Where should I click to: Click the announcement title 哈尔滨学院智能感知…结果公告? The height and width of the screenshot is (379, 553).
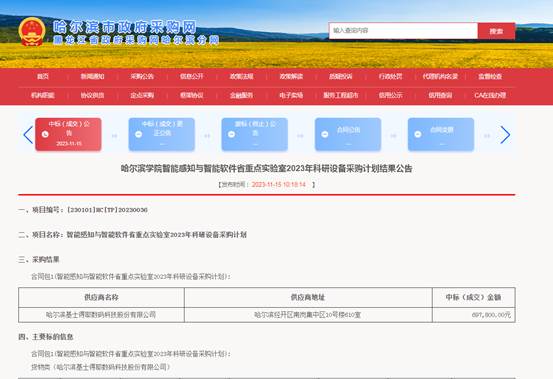coord(267,169)
